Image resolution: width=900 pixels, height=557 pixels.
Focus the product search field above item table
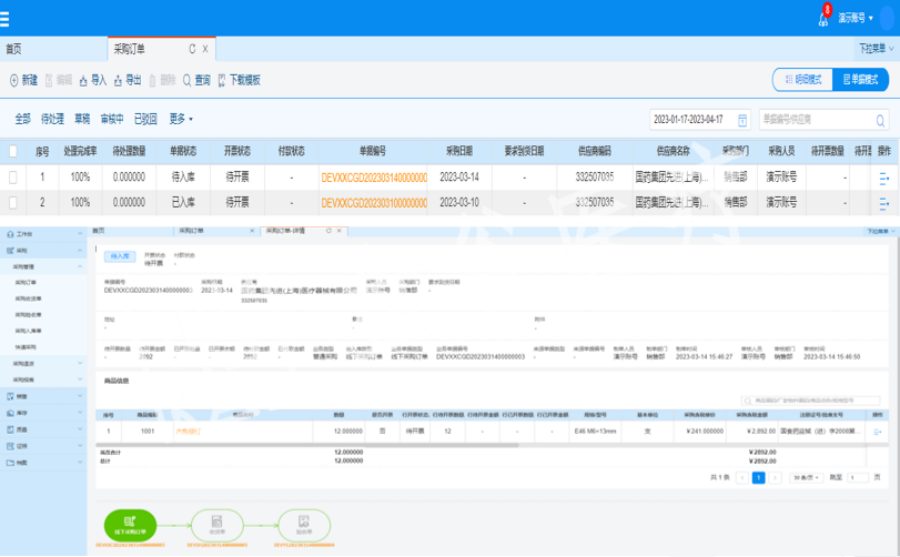[811, 400]
